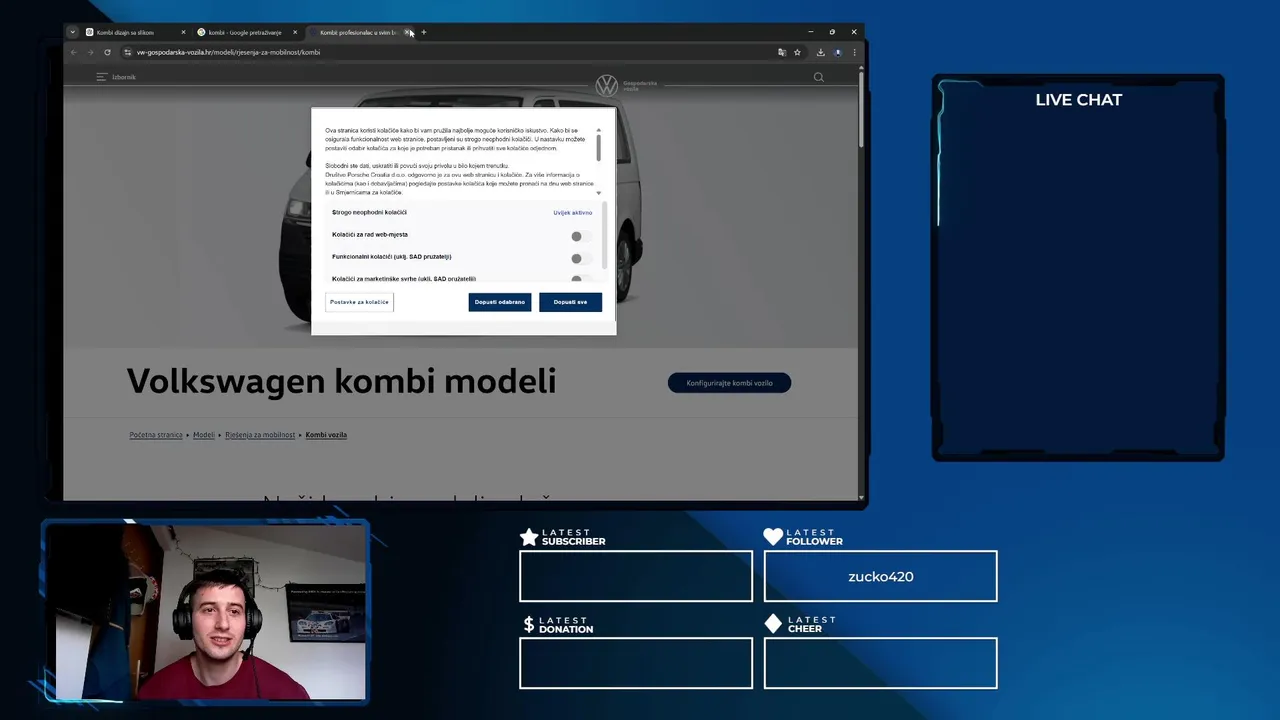Open the Chrome tab search dropdown
Image resolution: width=1280 pixels, height=720 pixels.
72,32
